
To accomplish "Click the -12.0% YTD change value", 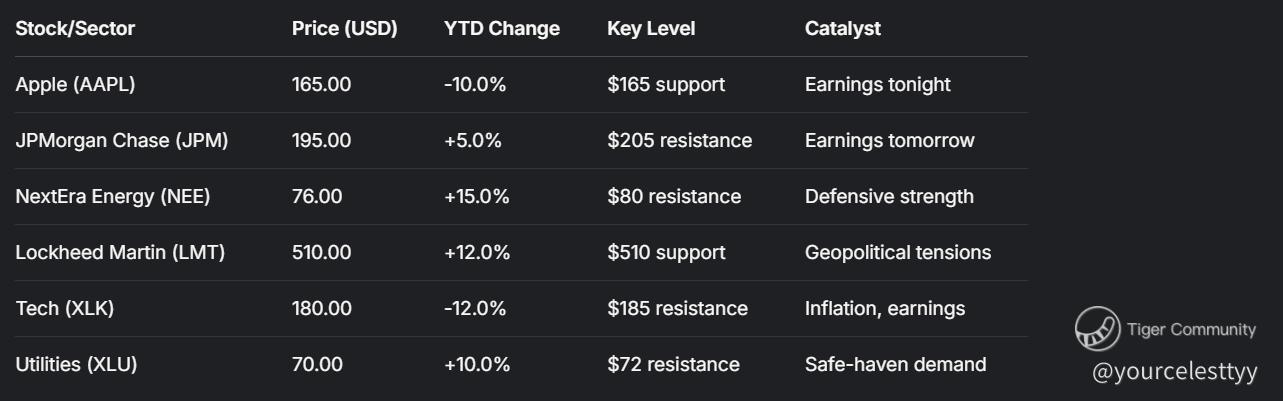I will [476, 309].
